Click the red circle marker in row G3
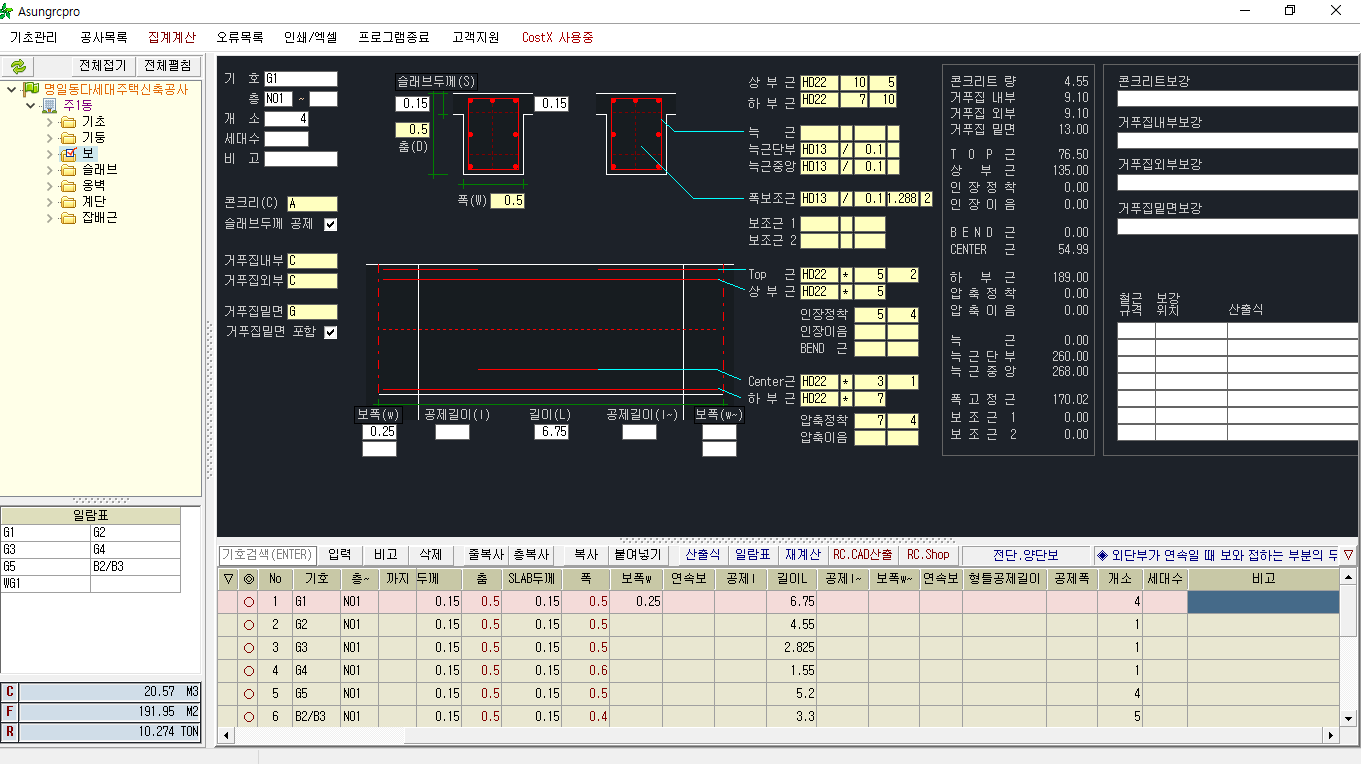Viewport: 1361px width, 764px height. point(249,647)
